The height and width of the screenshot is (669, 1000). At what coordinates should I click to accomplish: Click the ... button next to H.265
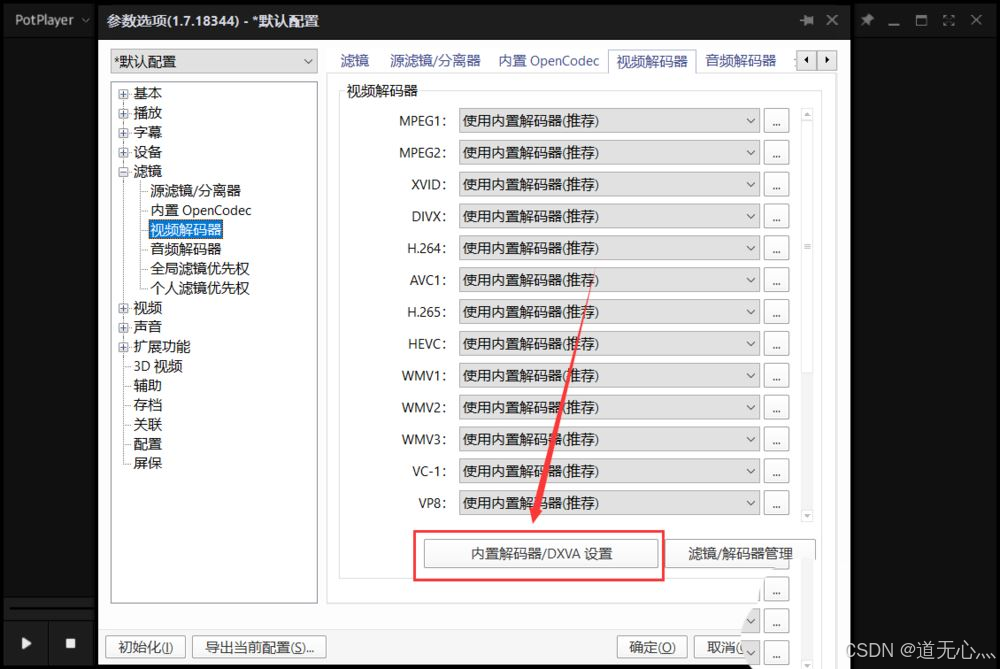tap(776, 312)
